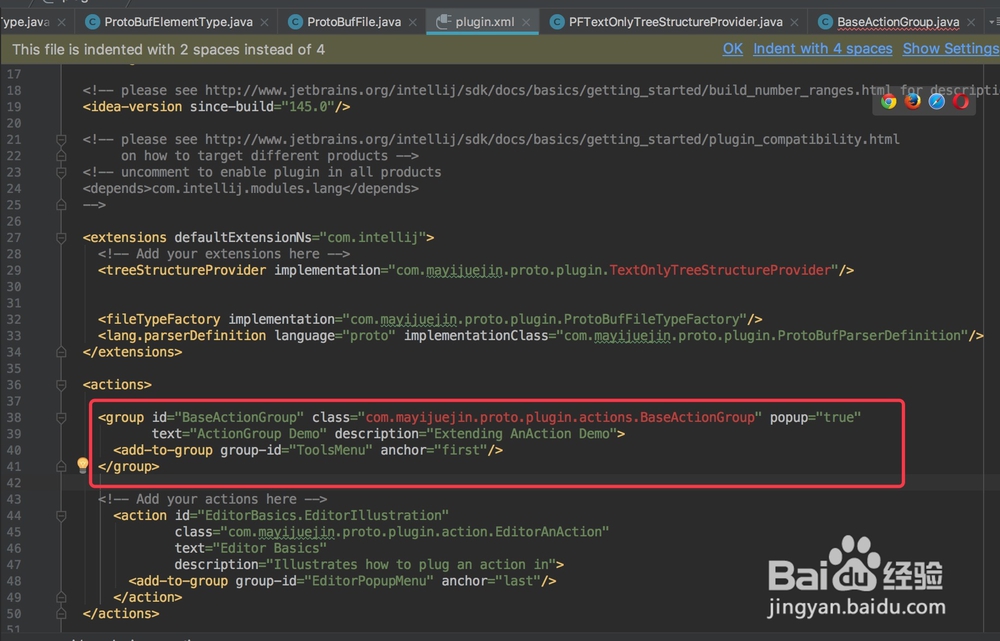Open BaseActionGroup.java tab

tap(898, 22)
